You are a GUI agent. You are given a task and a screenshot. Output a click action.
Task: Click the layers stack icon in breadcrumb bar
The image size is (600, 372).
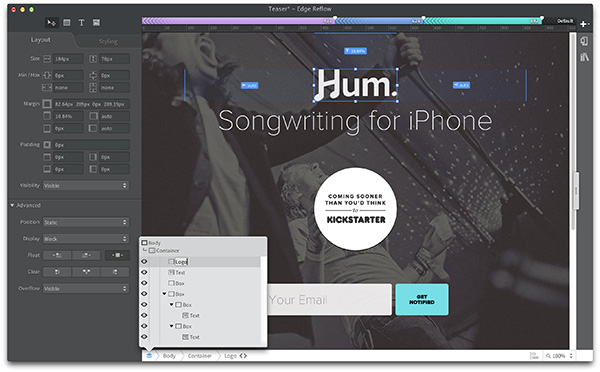[x=149, y=356]
